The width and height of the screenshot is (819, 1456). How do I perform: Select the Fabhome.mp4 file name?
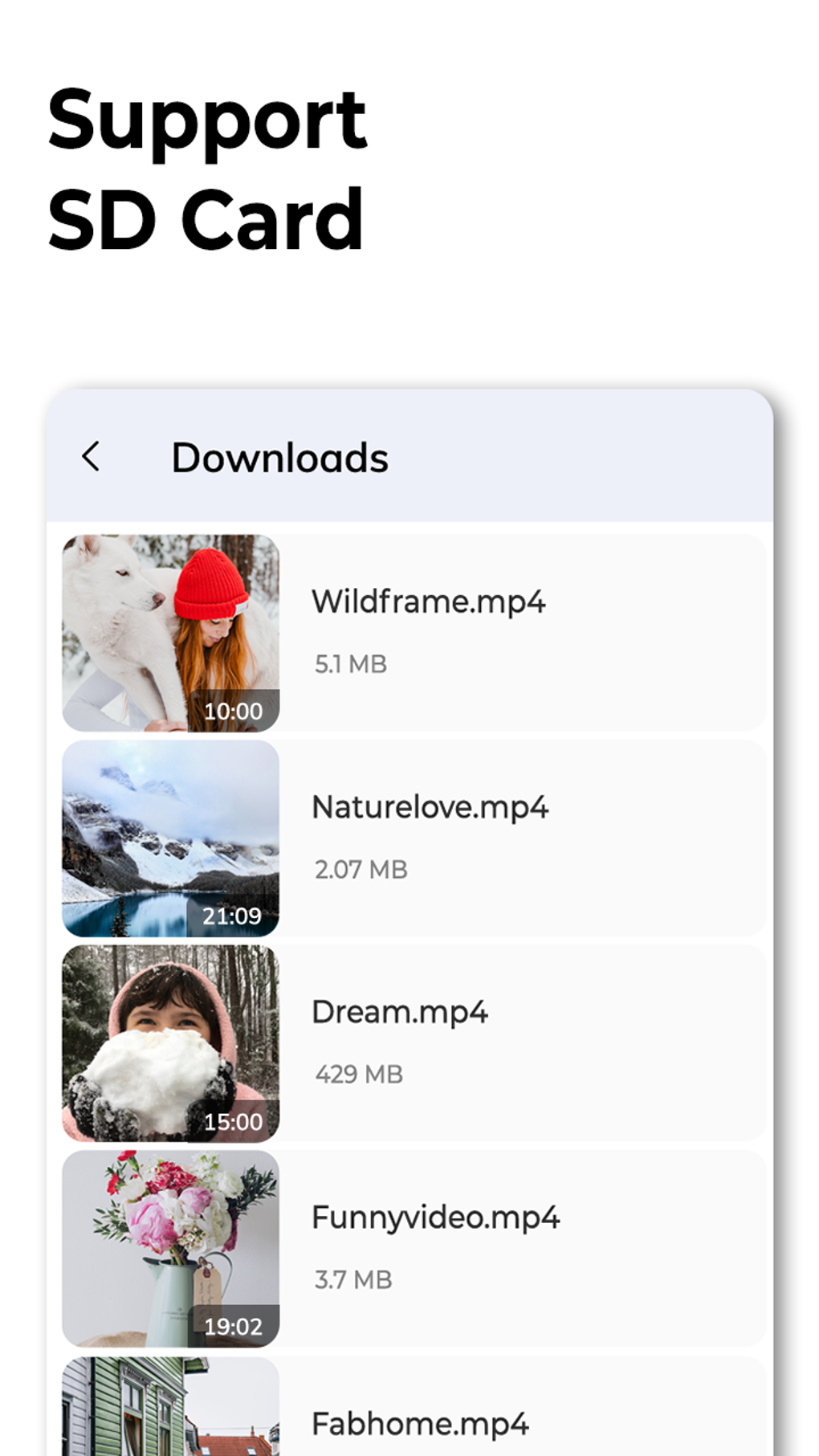tap(421, 1424)
